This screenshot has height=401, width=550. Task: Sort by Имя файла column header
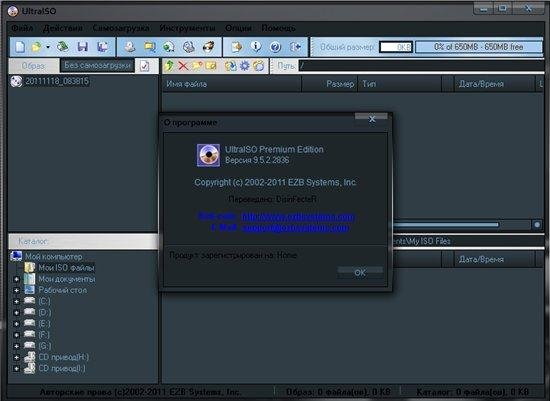click(232, 84)
